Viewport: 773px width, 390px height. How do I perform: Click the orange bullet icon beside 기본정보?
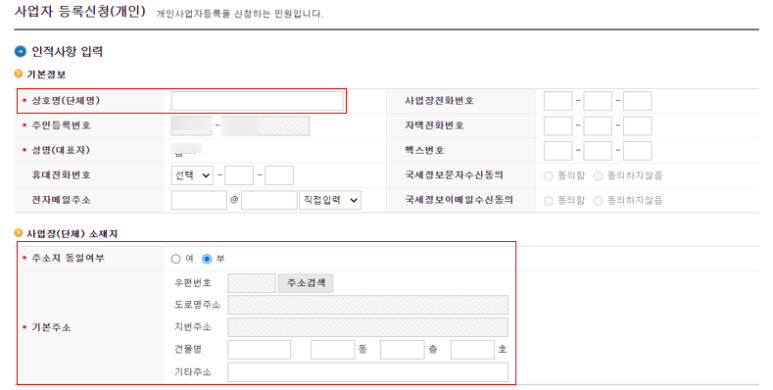point(18,74)
